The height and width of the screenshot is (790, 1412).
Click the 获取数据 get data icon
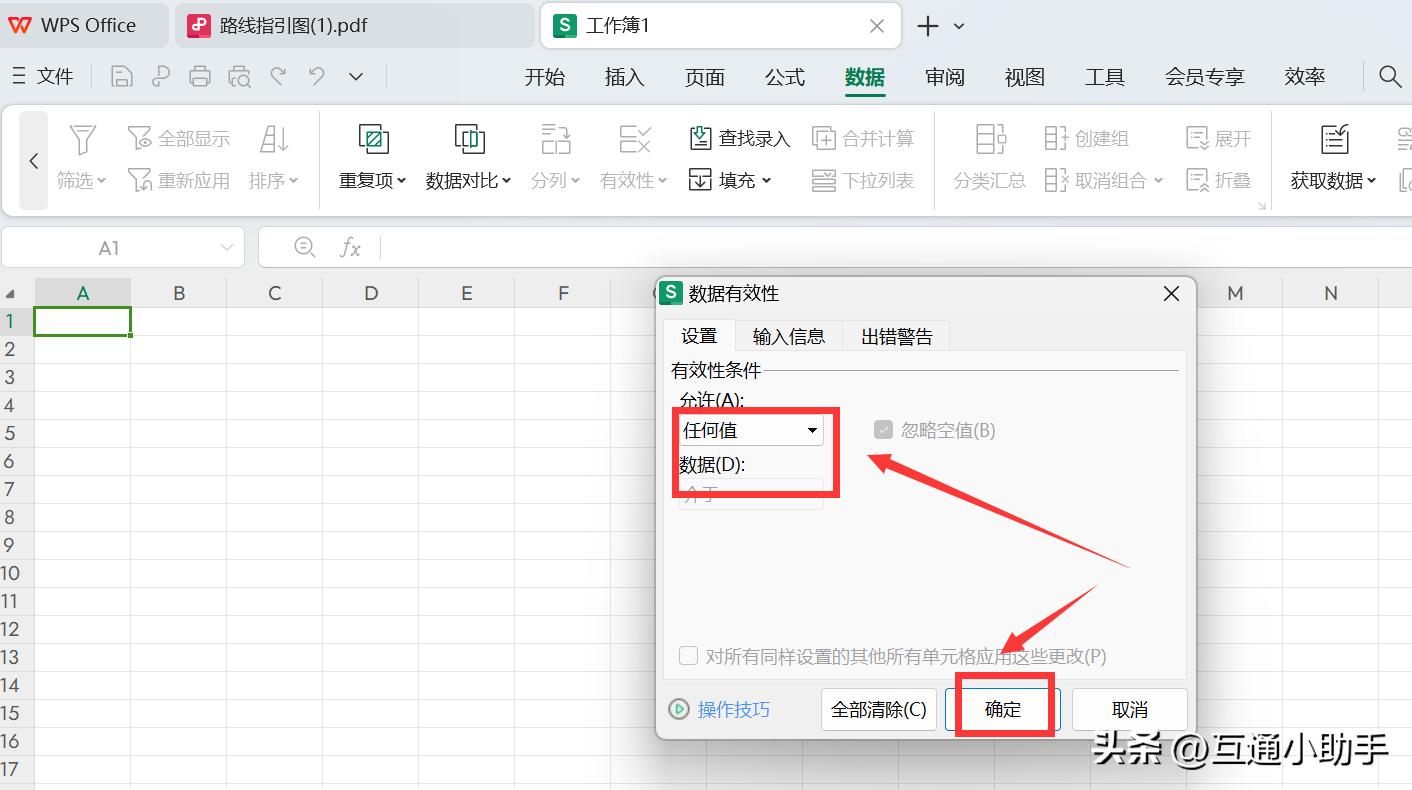click(1334, 140)
